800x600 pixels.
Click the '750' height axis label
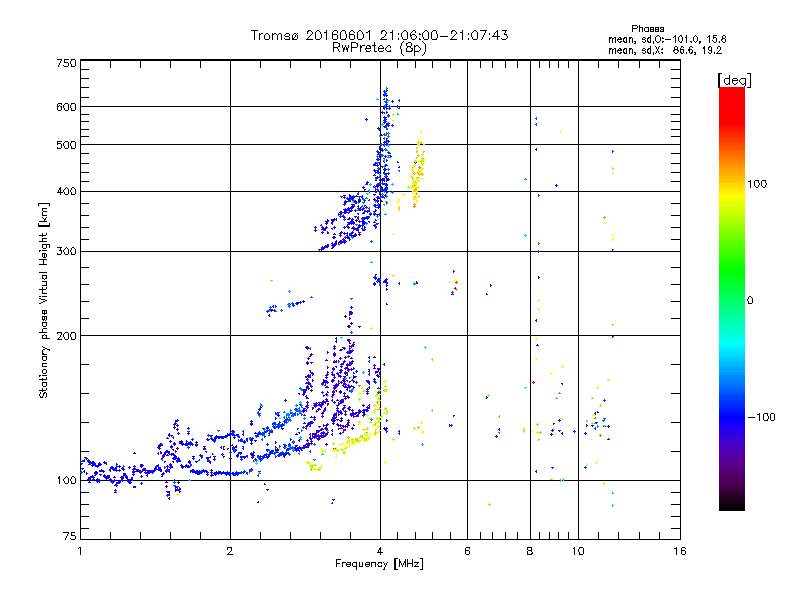tap(66, 63)
